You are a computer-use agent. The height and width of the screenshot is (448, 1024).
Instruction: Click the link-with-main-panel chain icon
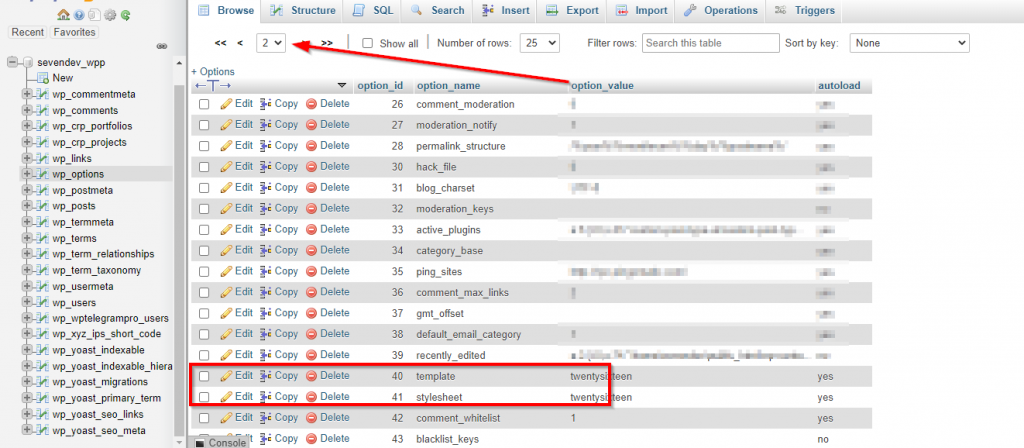163,46
